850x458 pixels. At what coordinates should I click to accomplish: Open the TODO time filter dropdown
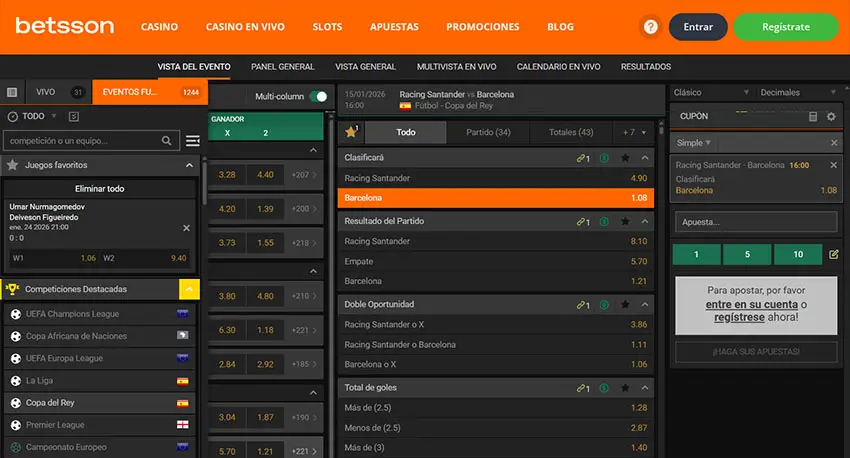click(x=34, y=116)
